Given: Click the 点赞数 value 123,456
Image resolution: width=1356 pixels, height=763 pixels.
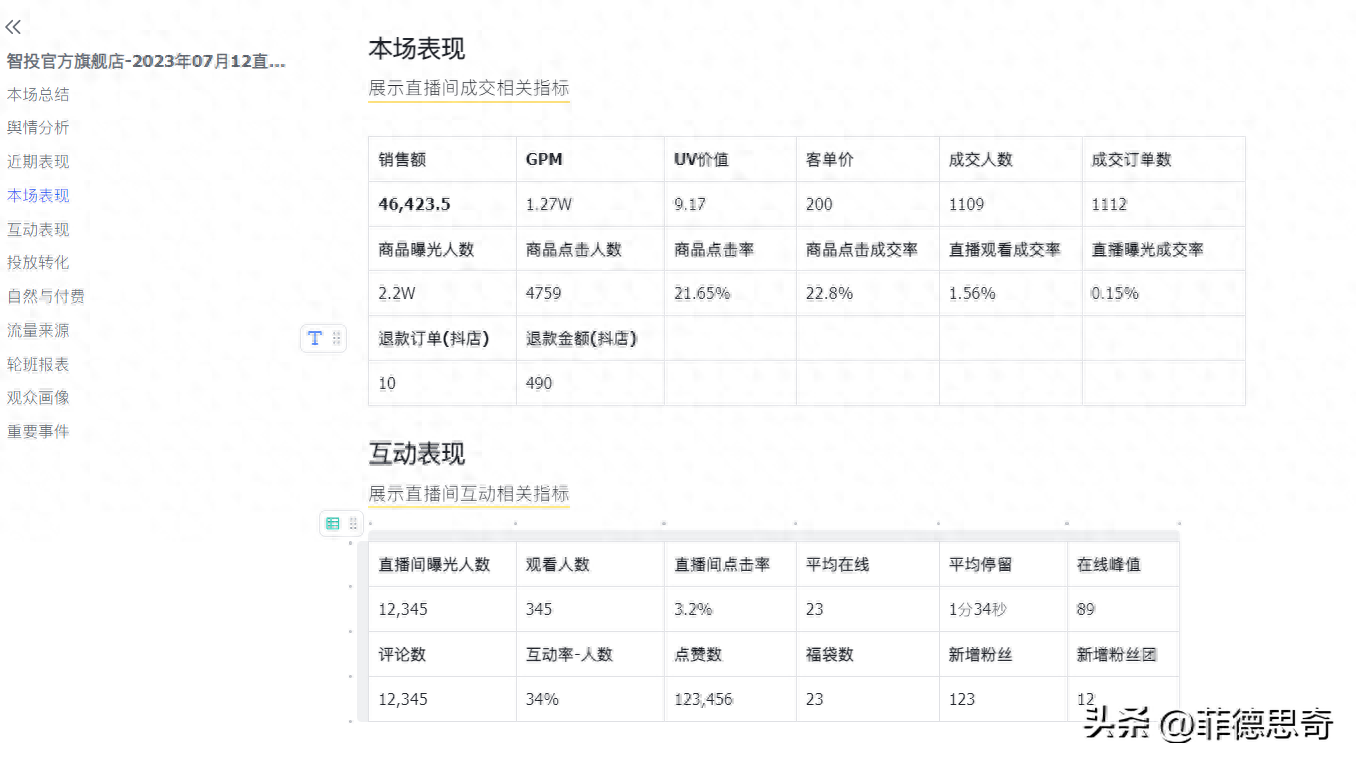Looking at the screenshot, I should (x=703, y=699).
